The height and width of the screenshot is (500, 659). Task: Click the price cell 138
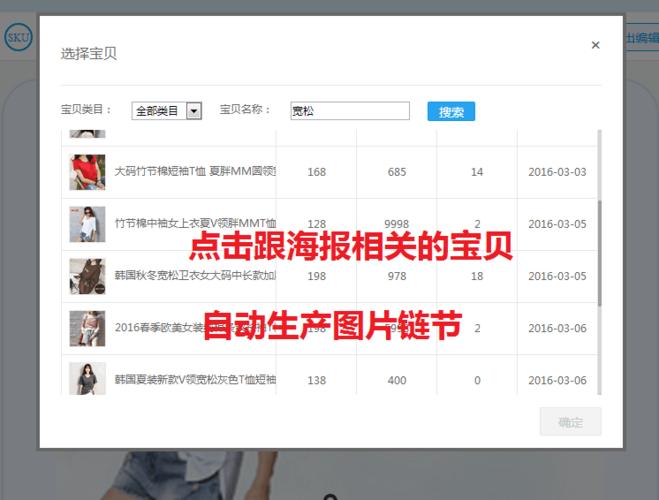[316, 380]
